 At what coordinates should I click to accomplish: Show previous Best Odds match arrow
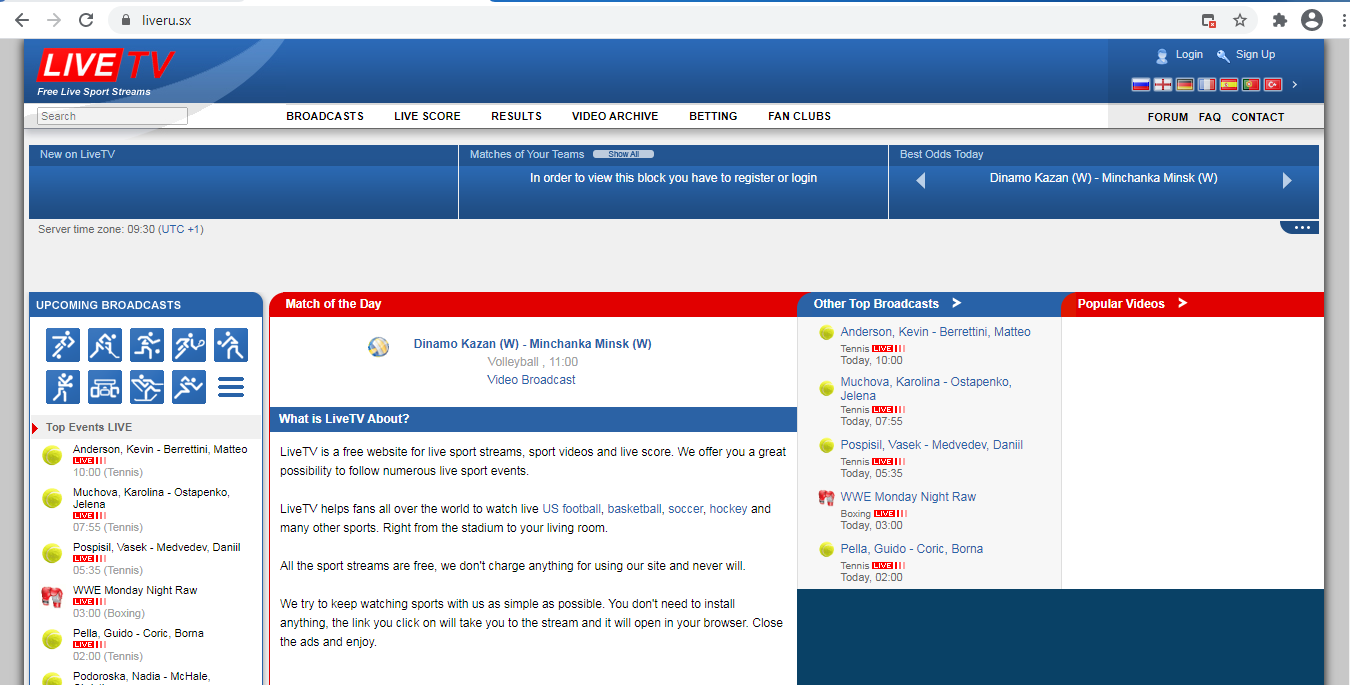point(920,180)
